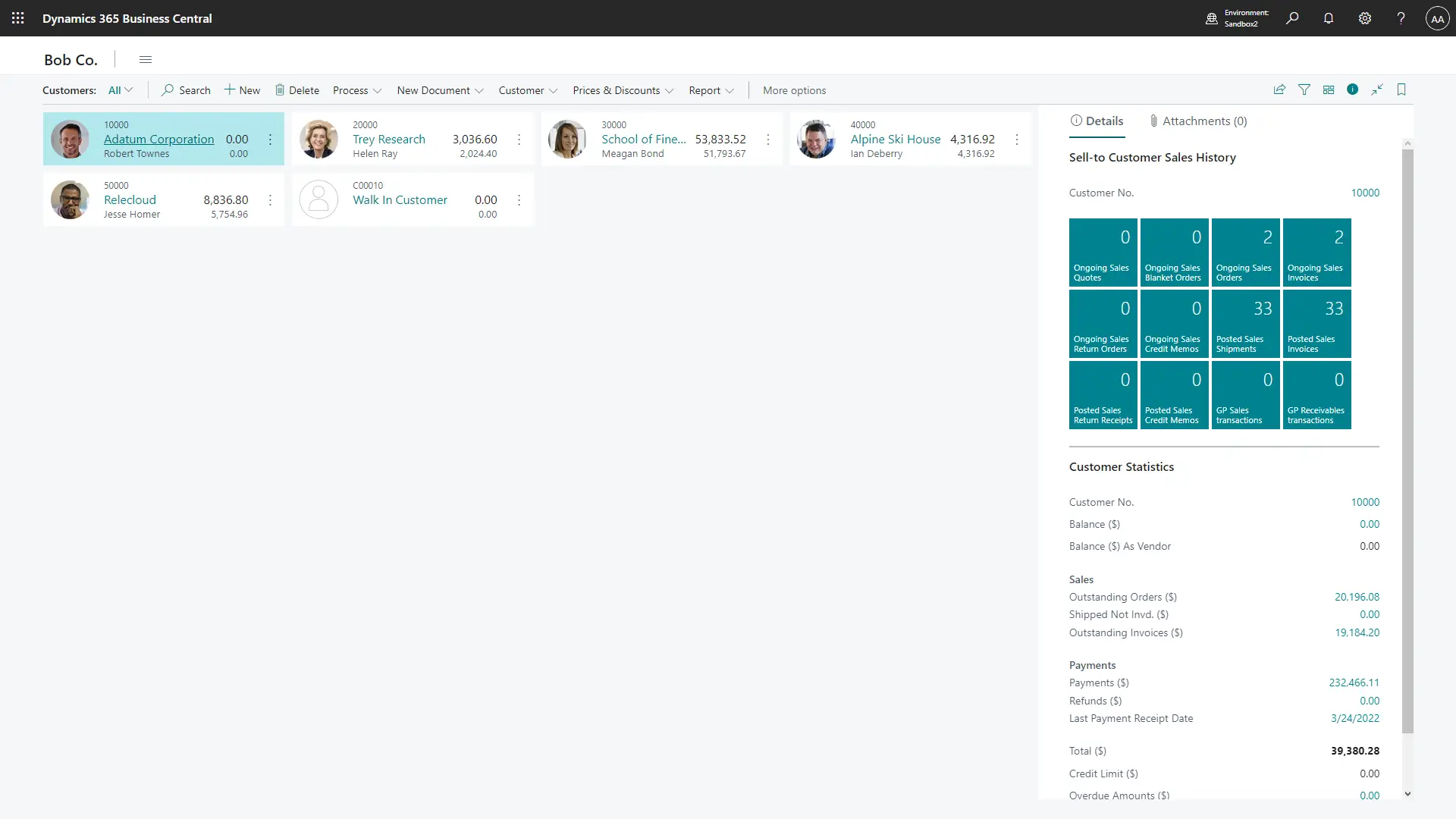The width and height of the screenshot is (1456, 819).
Task: Switch list layout view icon
Action: (1329, 89)
